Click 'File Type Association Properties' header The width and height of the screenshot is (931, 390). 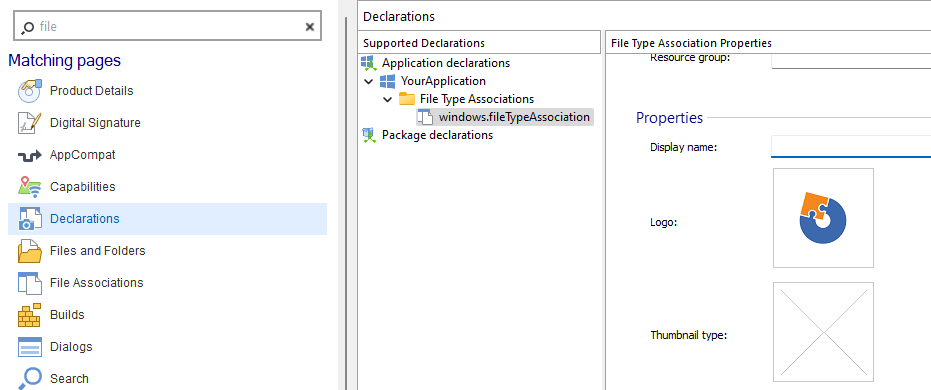[x=691, y=43]
